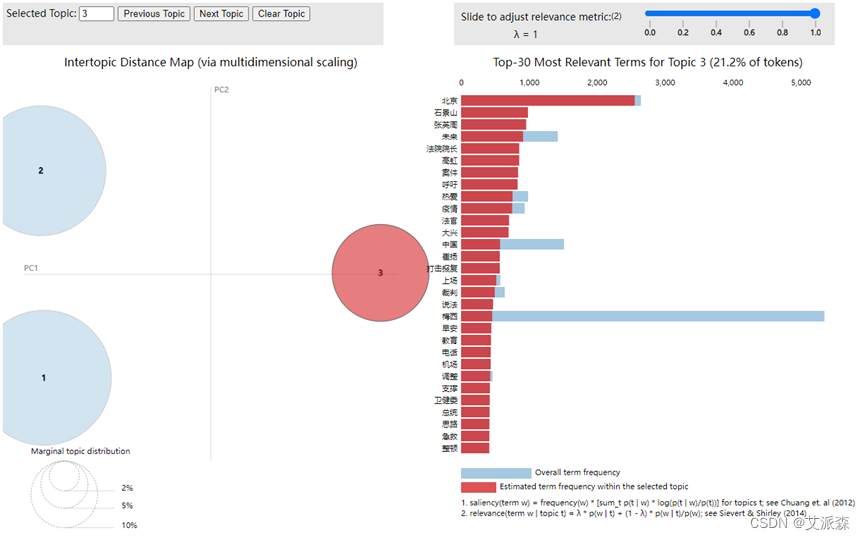Click the Marginal topic distribution label
This screenshot has height=540, width=865.
[x=81, y=451]
